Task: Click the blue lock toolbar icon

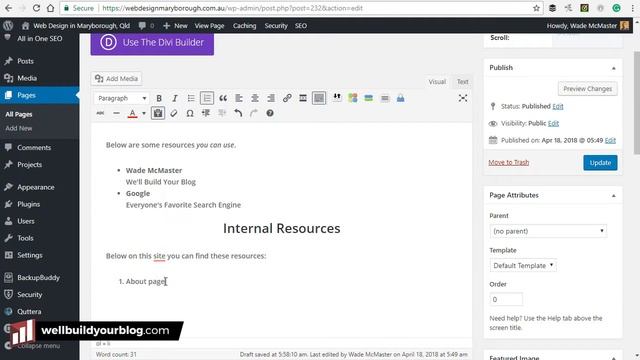Action: pyautogui.click(x=400, y=98)
